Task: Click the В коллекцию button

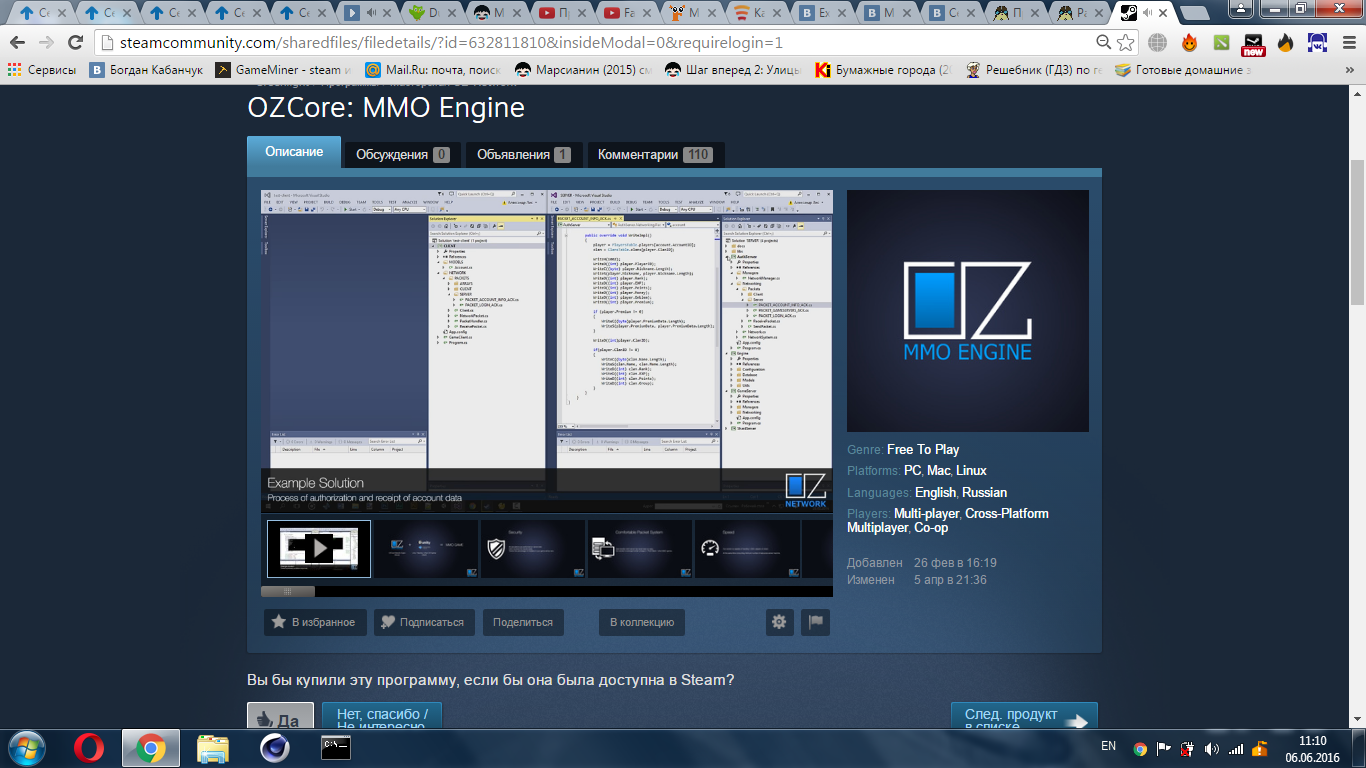Action: pyautogui.click(x=642, y=622)
